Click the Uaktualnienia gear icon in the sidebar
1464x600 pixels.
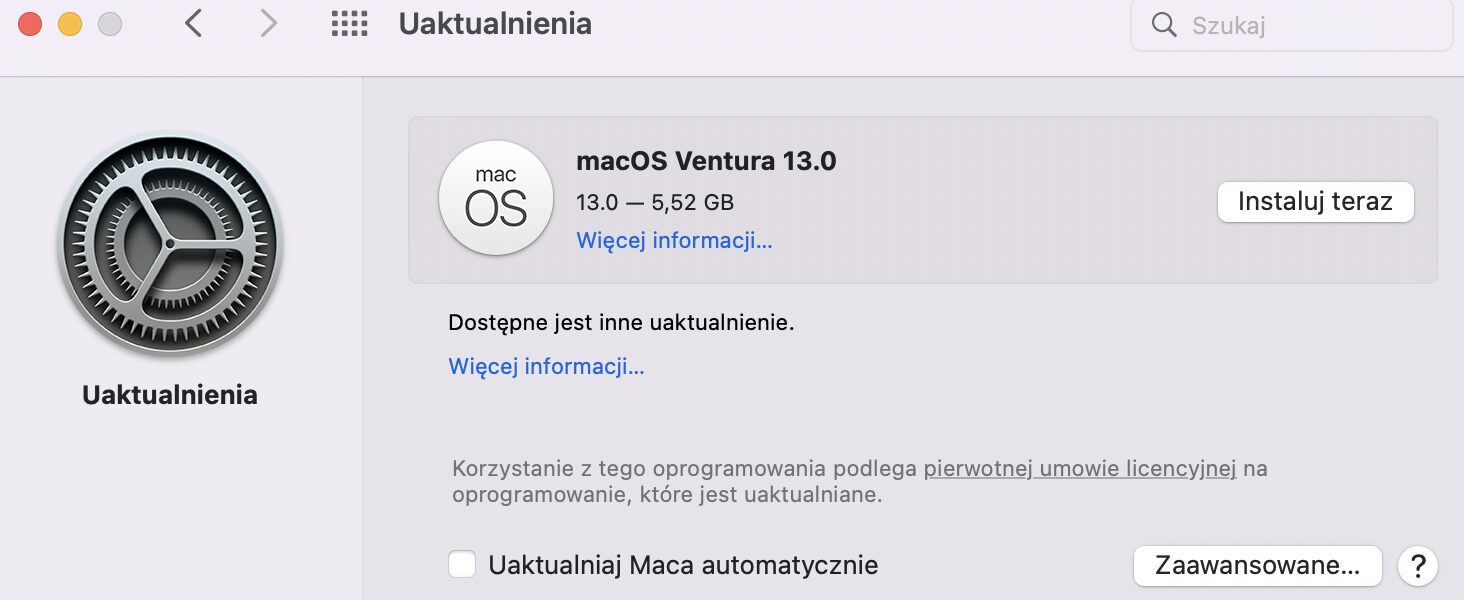point(169,243)
